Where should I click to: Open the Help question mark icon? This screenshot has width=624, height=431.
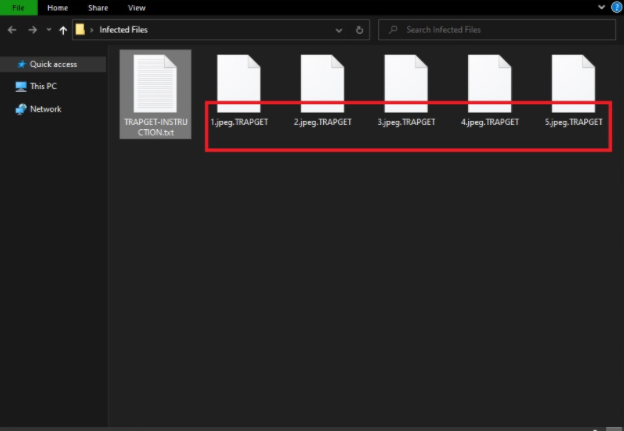point(616,8)
